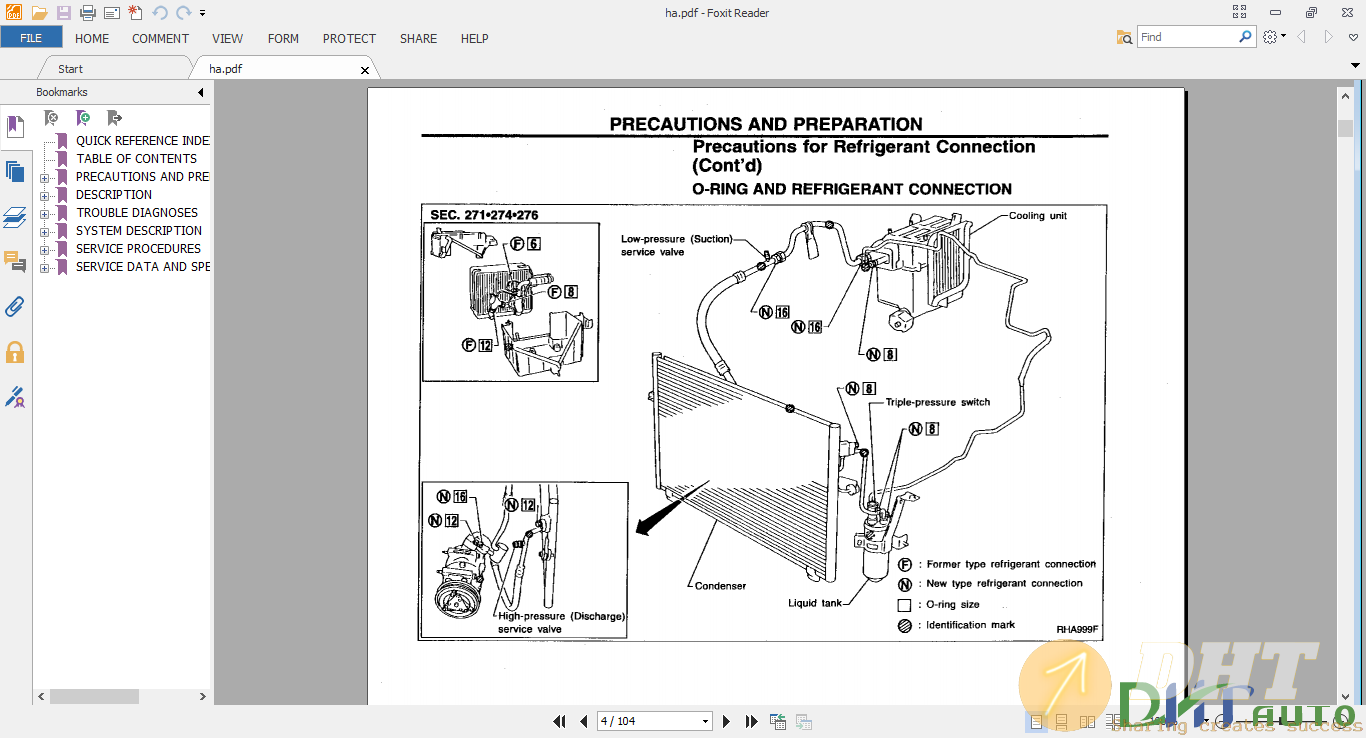The width and height of the screenshot is (1366, 738).
Task: Go to the previous page
Action: tap(583, 721)
